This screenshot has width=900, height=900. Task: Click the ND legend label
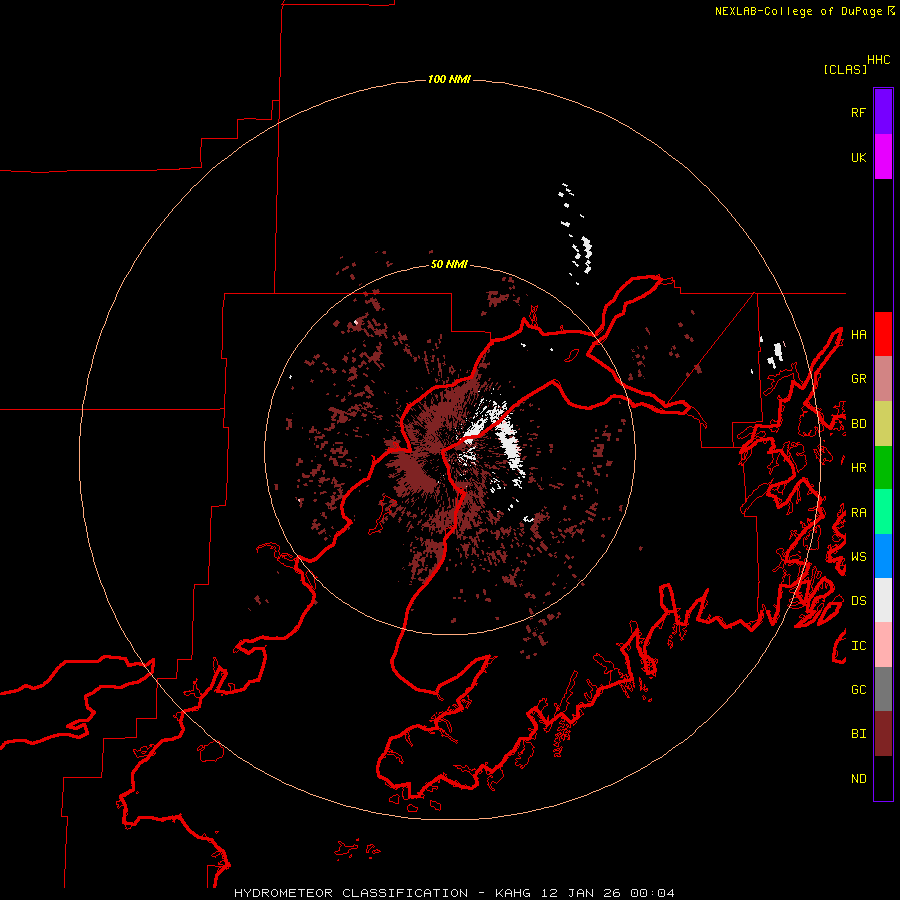[858, 779]
